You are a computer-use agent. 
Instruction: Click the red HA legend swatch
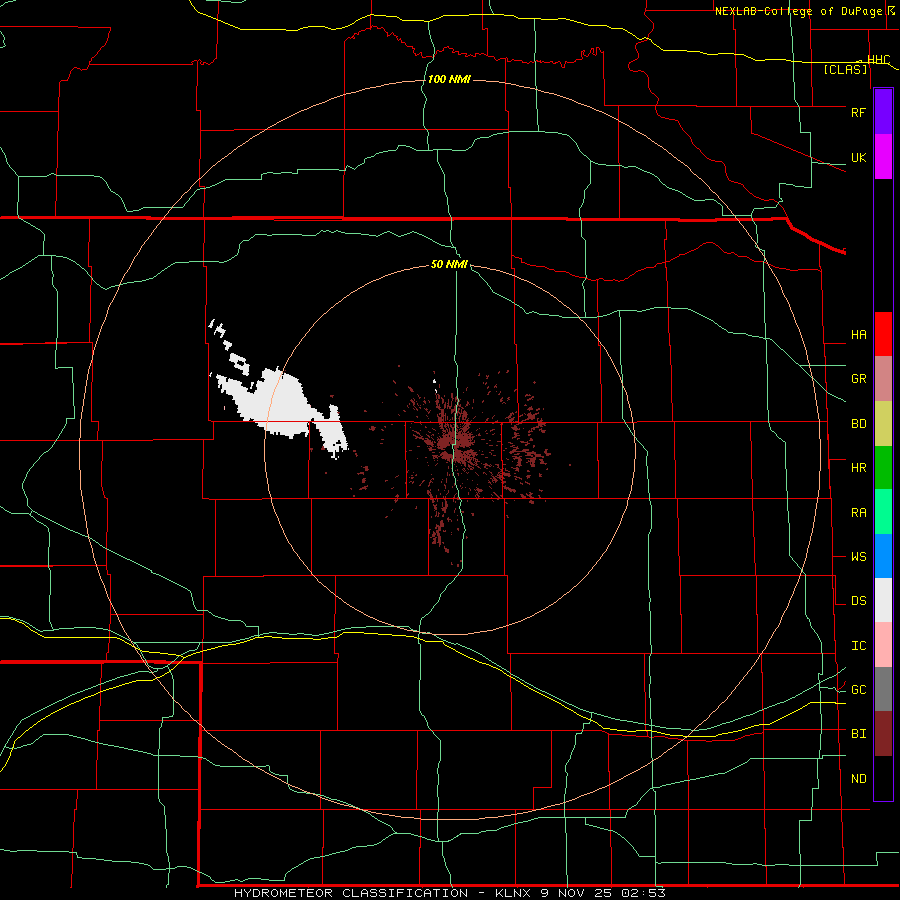point(883,334)
